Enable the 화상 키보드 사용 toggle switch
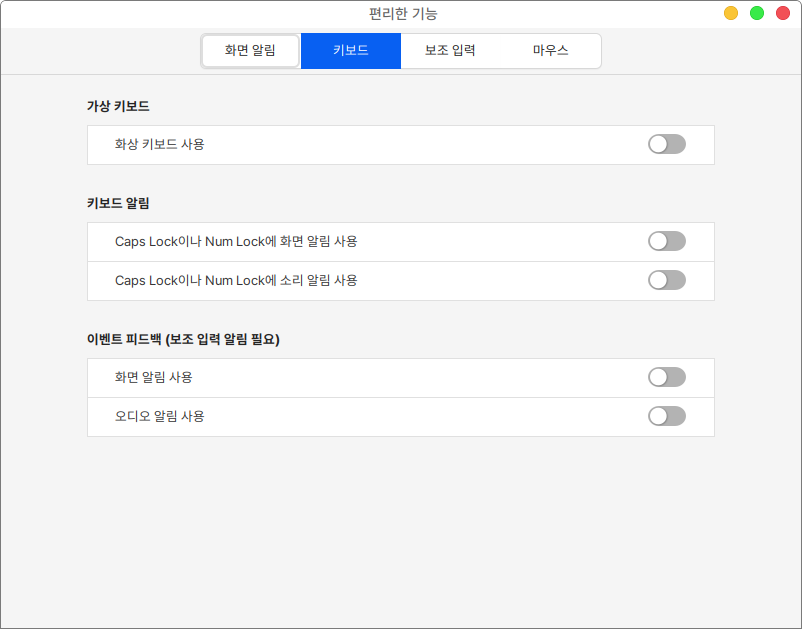 point(666,144)
